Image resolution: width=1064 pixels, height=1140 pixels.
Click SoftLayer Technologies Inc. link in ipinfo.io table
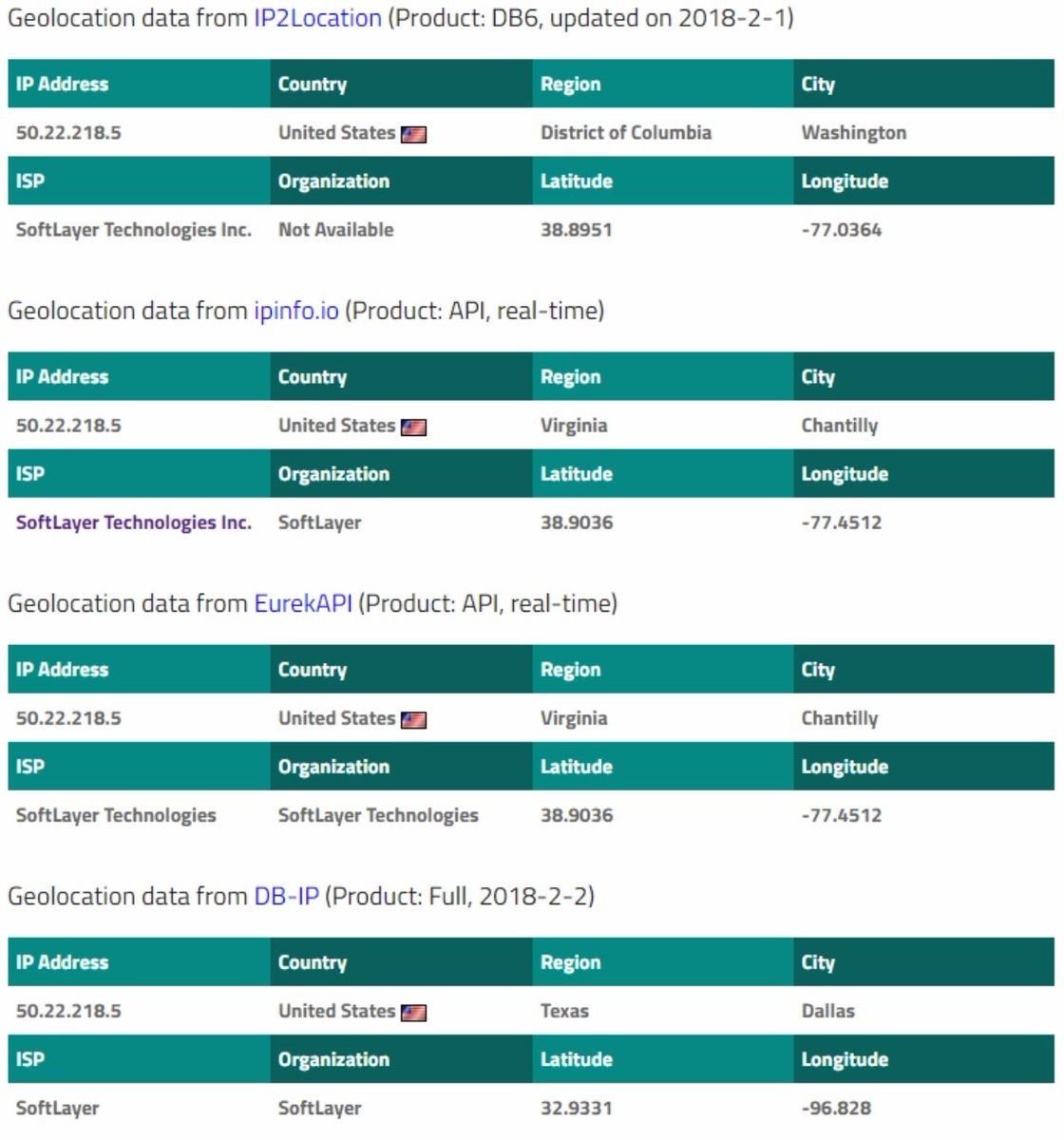[134, 522]
